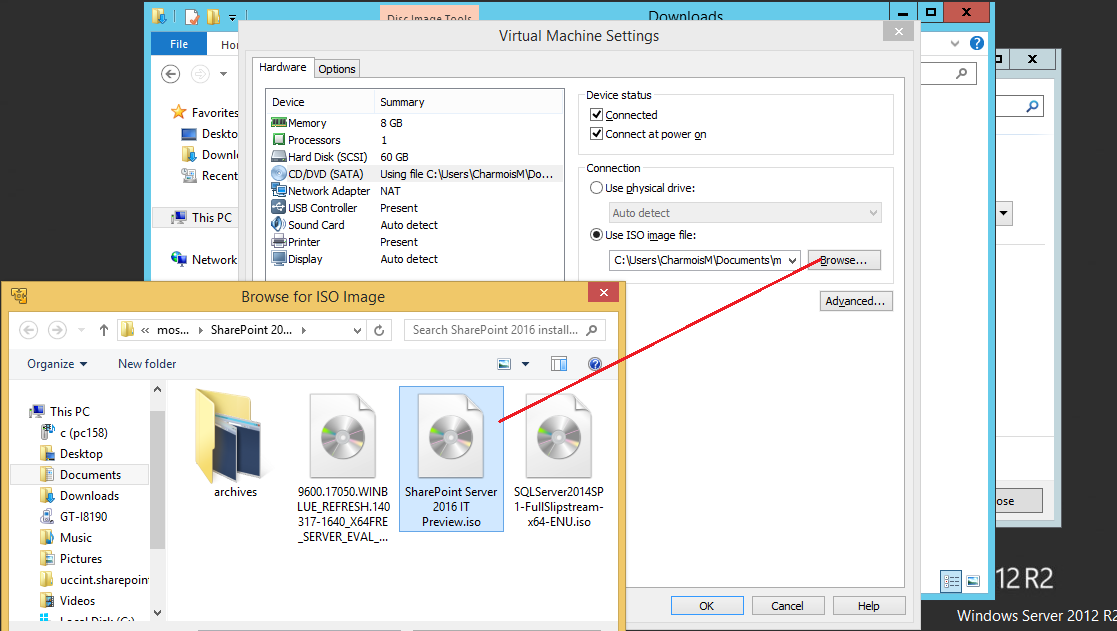Click the Advanced... button
Viewport: 1117px width, 631px height.
(856, 301)
